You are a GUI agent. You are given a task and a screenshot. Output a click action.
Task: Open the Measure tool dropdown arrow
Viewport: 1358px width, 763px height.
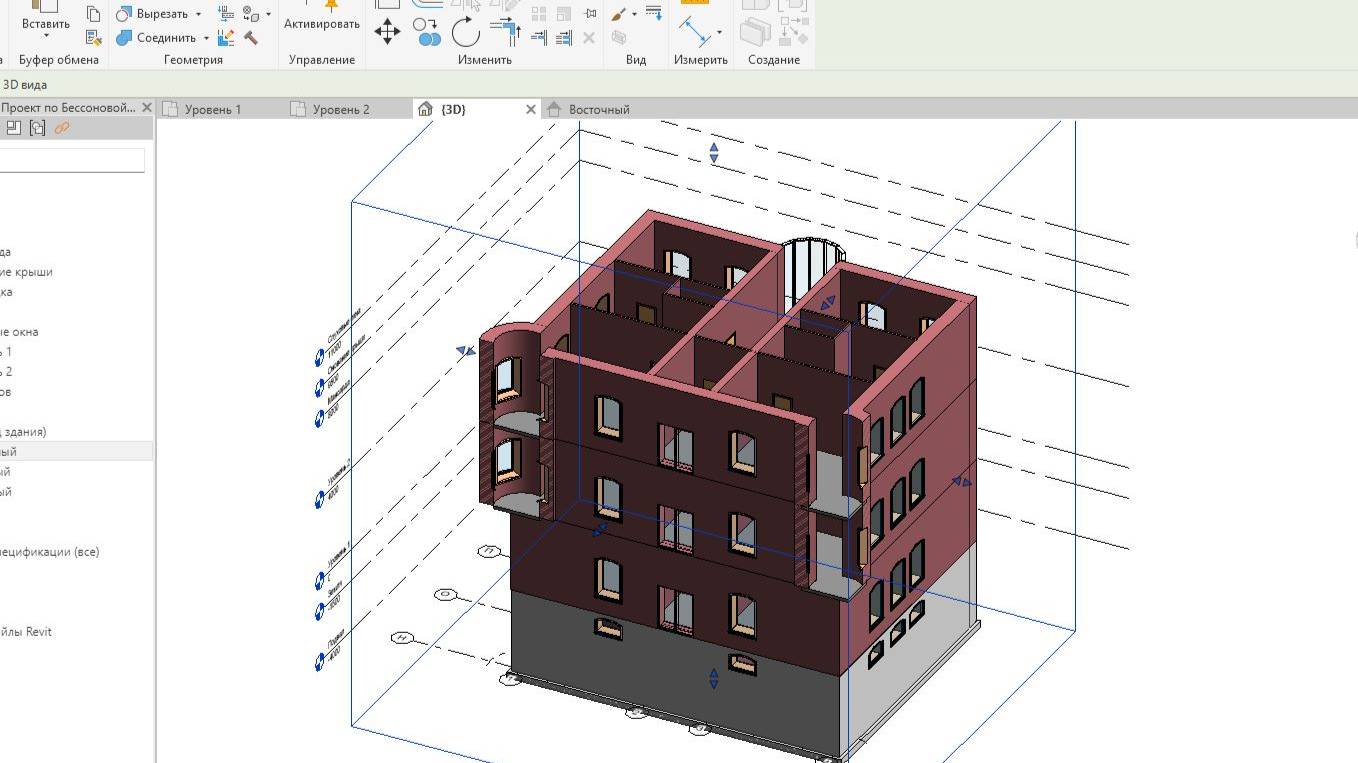click(x=719, y=33)
